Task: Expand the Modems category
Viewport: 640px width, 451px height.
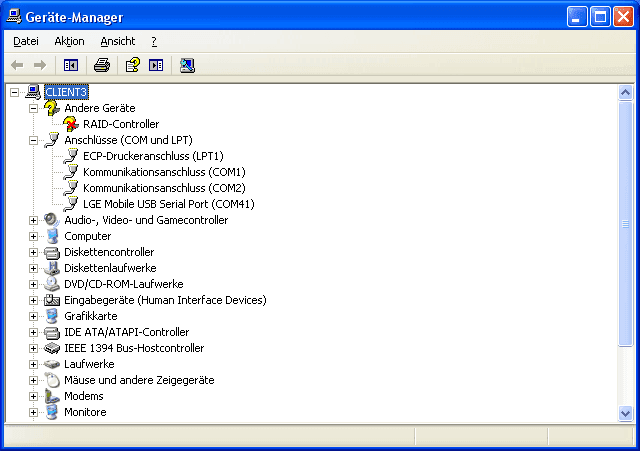Action: 33,396
